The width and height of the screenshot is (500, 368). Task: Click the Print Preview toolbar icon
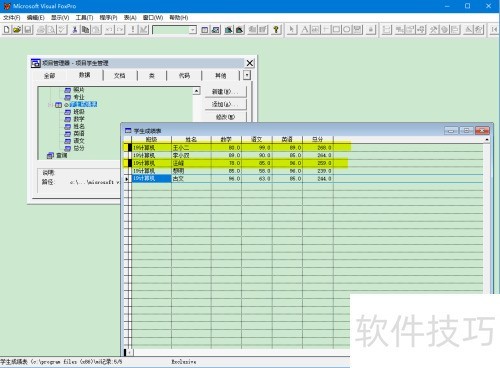pos(52,30)
